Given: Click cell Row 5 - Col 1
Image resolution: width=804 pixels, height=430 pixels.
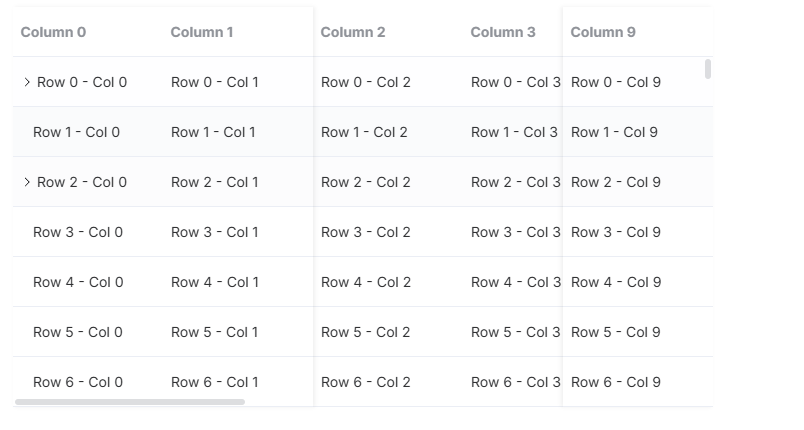Looking at the screenshot, I should [x=215, y=332].
